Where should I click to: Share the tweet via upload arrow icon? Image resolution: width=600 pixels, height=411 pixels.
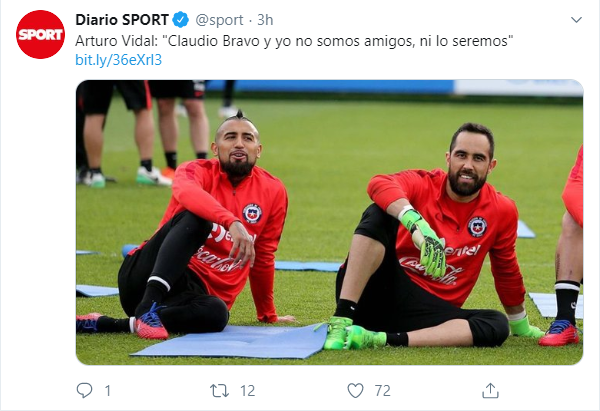pyautogui.click(x=490, y=391)
